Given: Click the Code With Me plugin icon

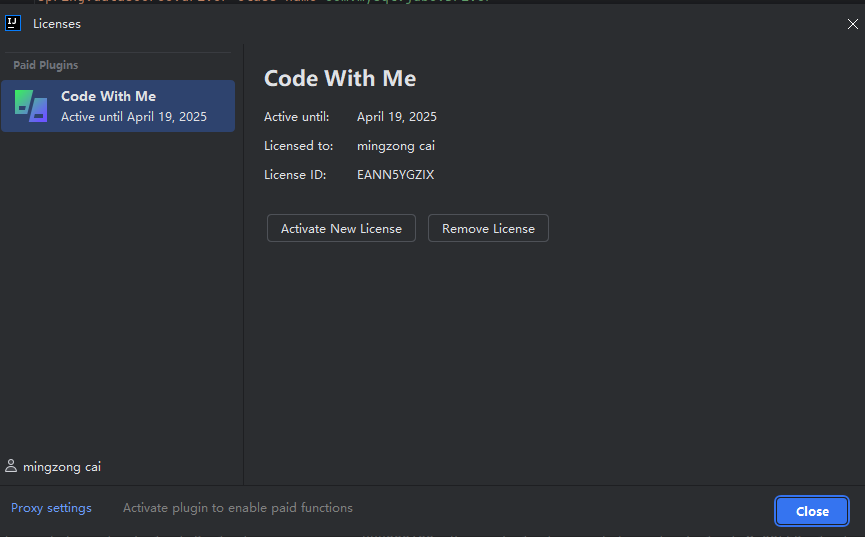Looking at the screenshot, I should click(31, 106).
